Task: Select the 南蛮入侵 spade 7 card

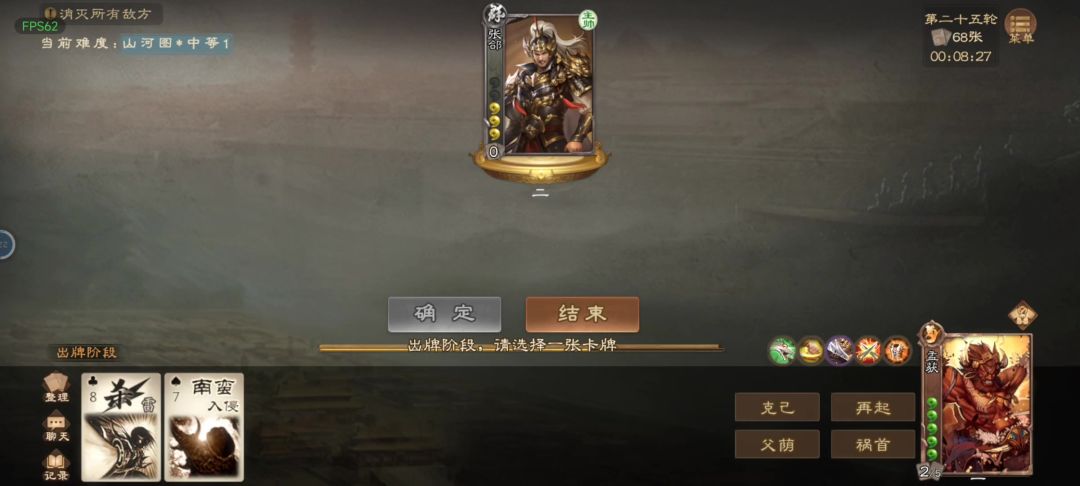Action: [204, 427]
